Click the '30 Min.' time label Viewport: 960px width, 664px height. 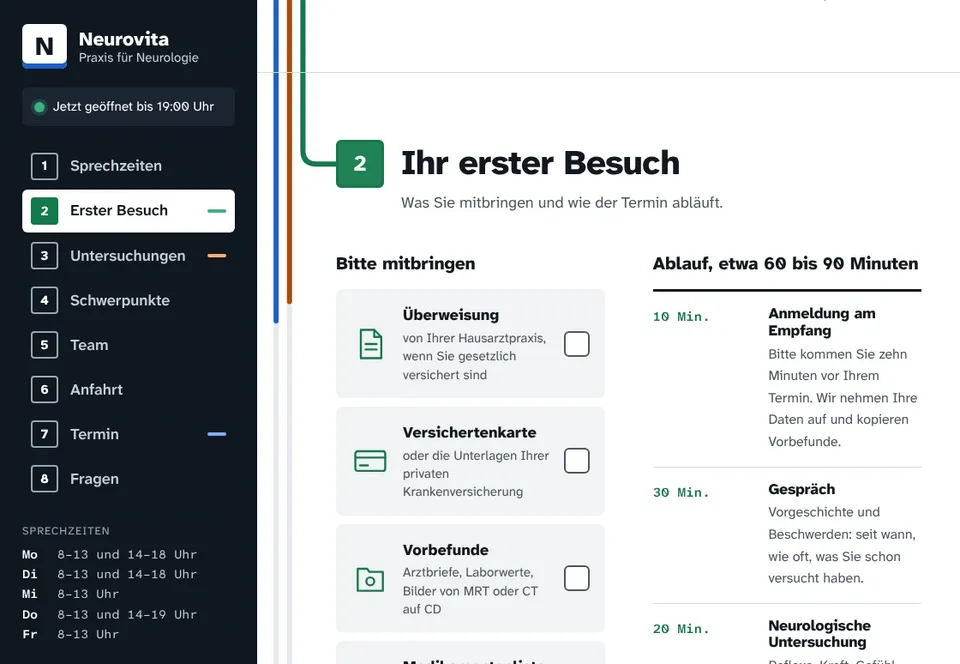tap(681, 493)
